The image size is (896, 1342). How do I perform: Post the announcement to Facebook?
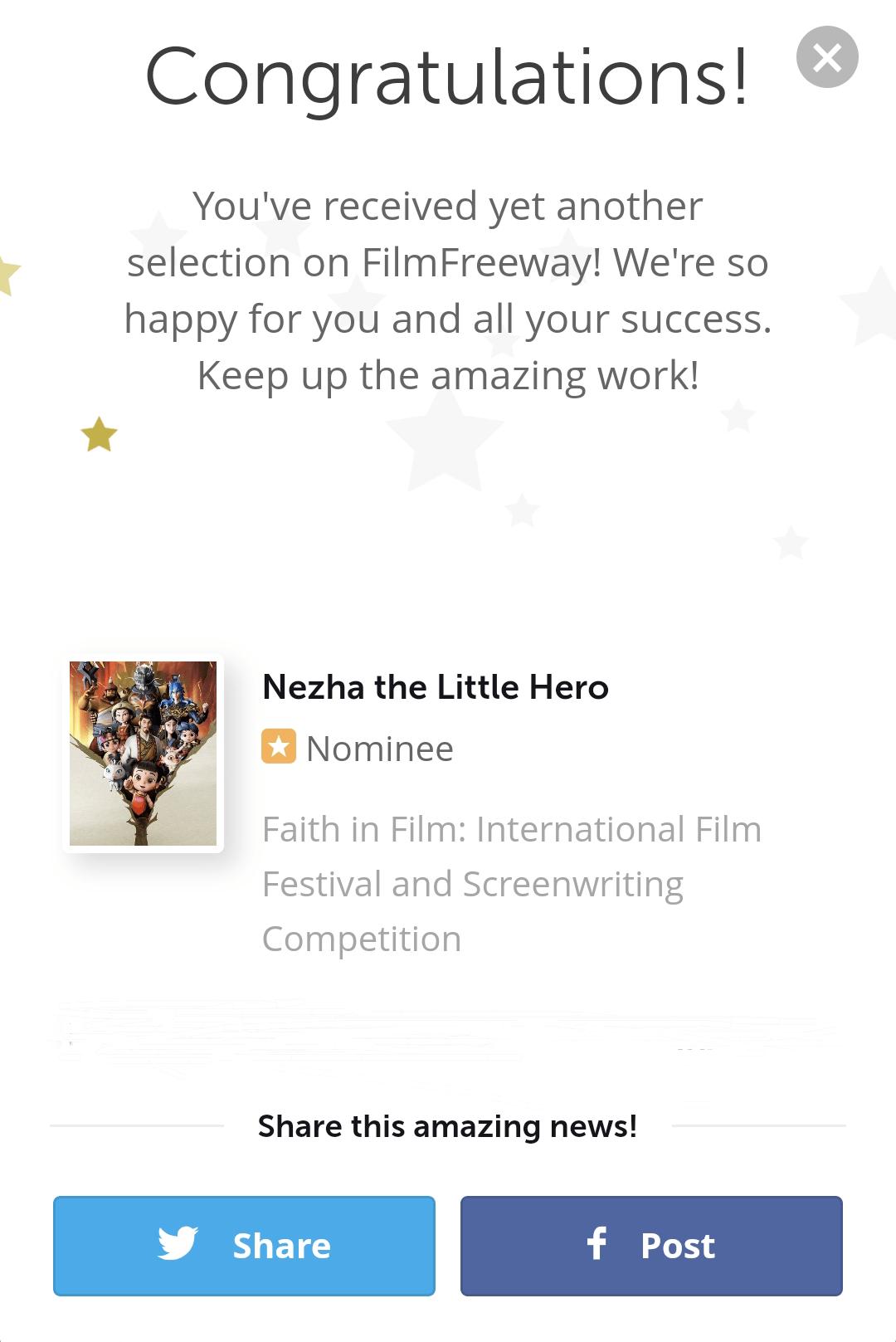pyautogui.click(x=651, y=1245)
